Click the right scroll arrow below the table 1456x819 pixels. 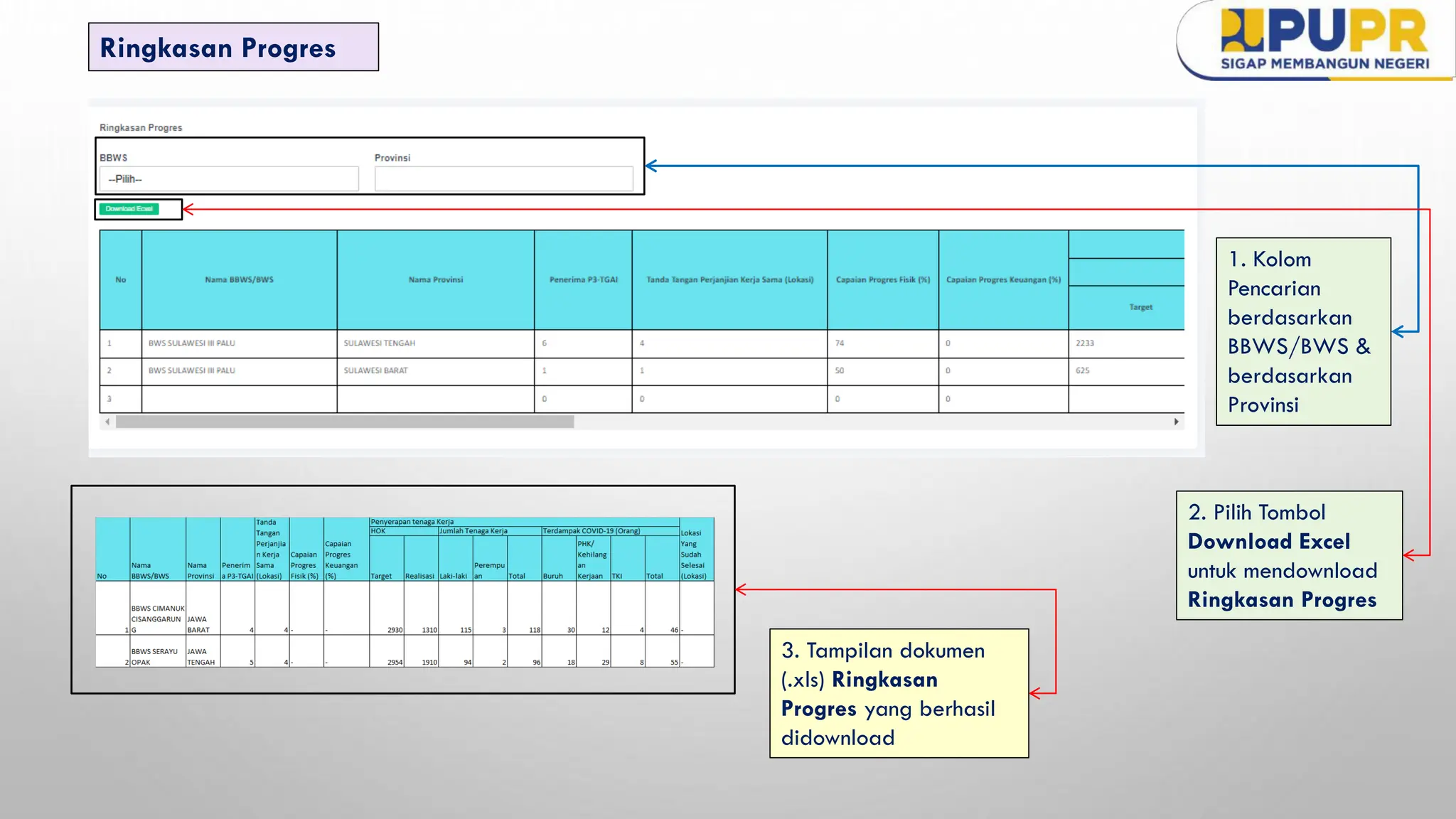pos(1177,422)
